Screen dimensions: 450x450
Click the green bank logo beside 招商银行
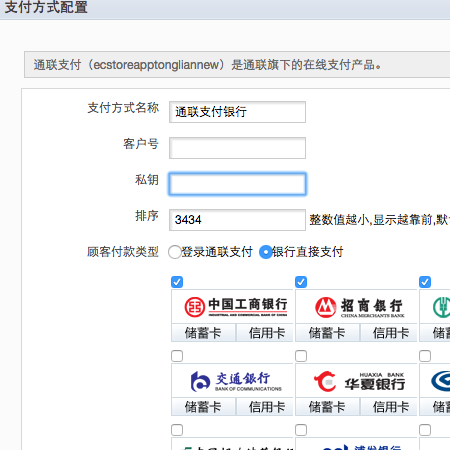coord(441,307)
